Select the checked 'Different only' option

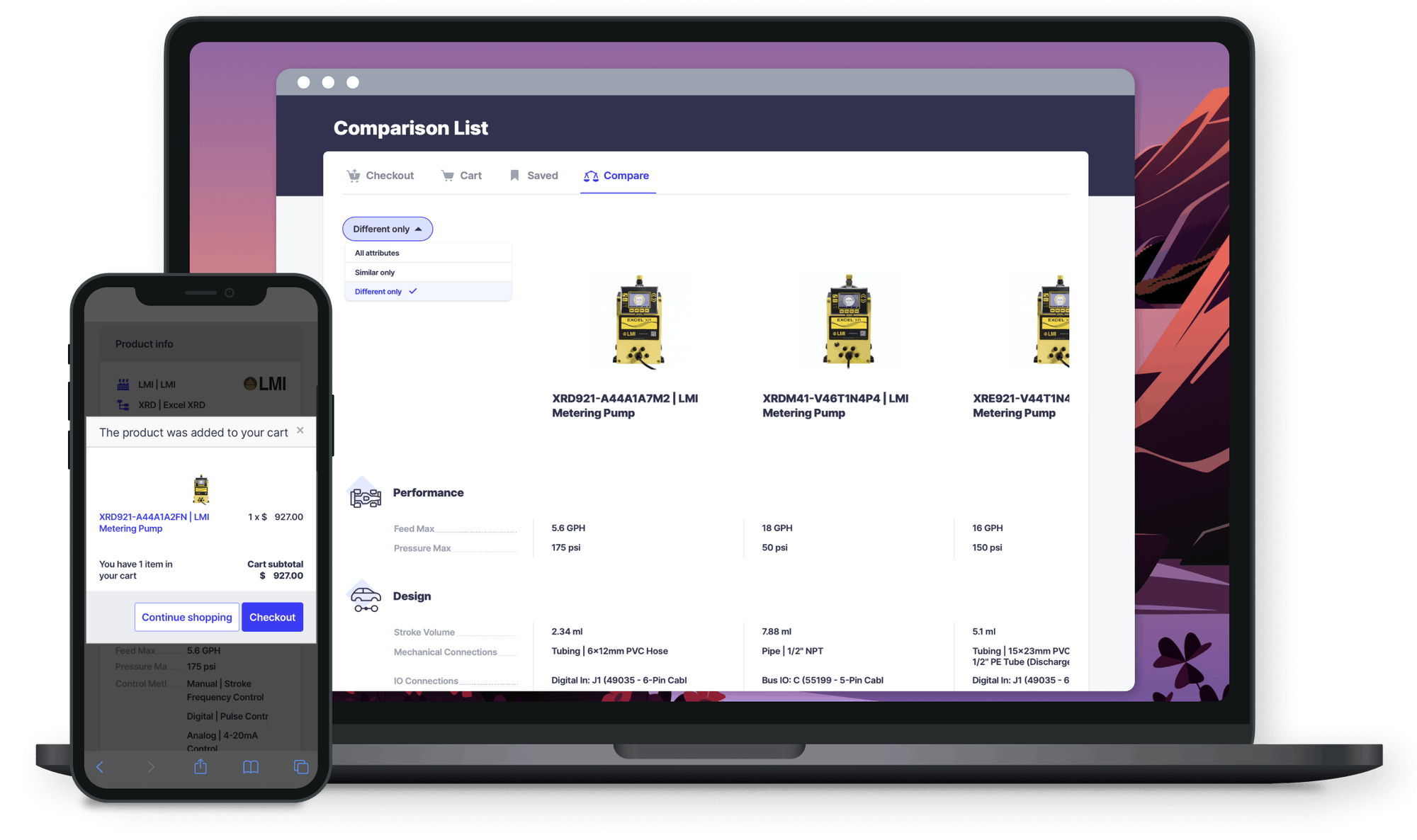coord(378,291)
